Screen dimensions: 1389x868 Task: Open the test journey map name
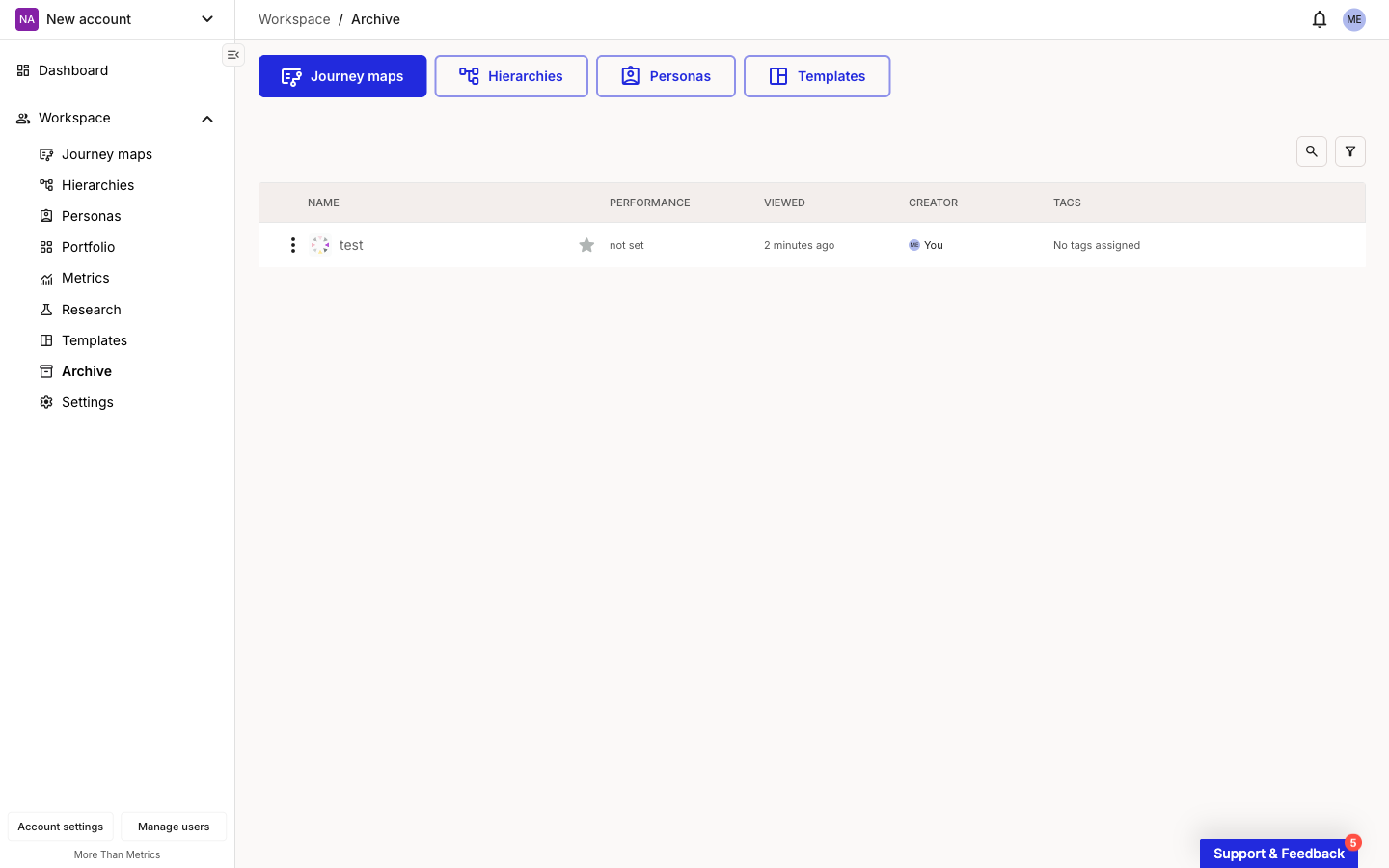tap(351, 245)
